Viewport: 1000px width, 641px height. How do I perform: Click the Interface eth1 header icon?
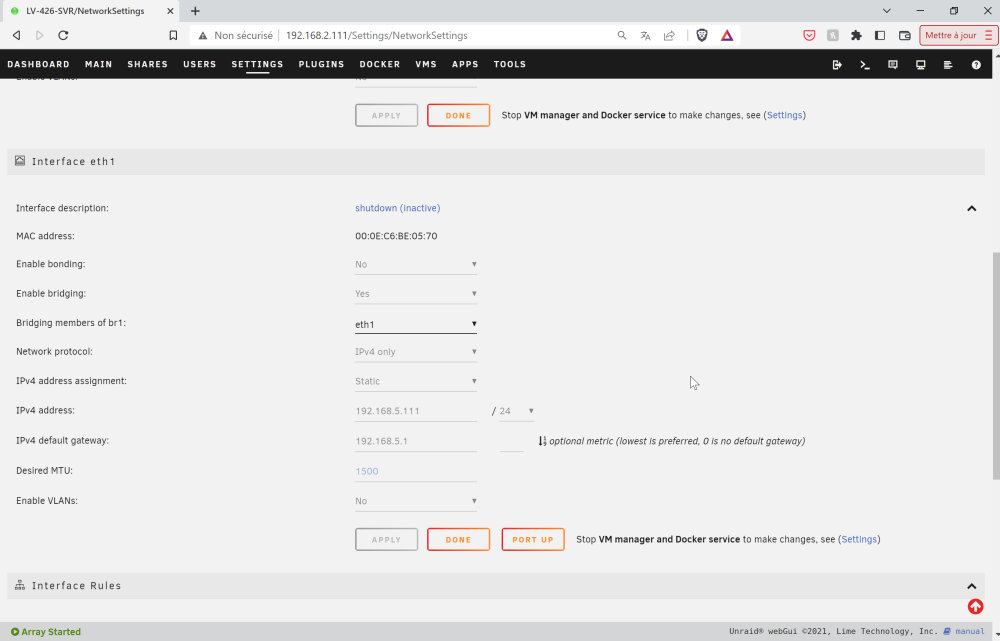[20, 161]
